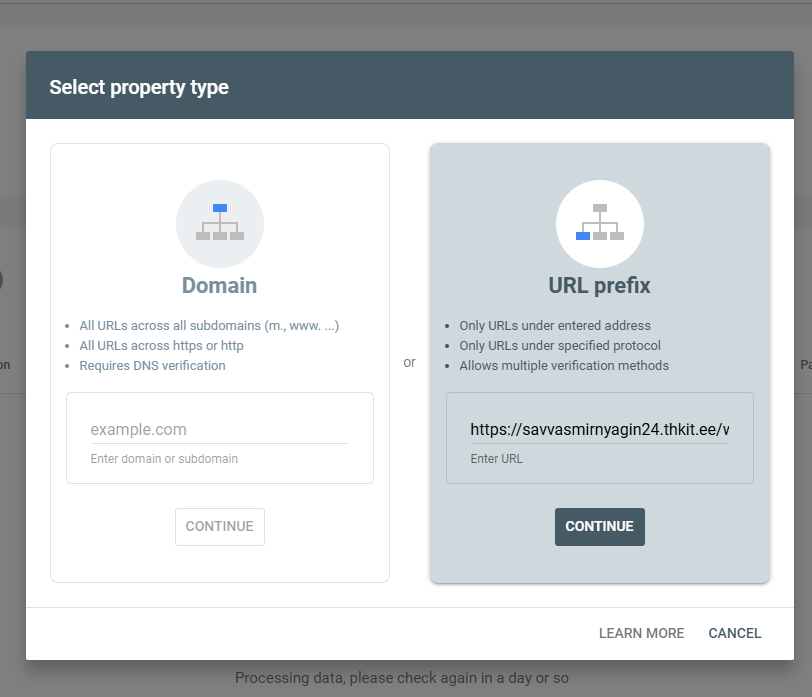Click the 'Requires DNS verification' bullet

pyautogui.click(x=152, y=366)
